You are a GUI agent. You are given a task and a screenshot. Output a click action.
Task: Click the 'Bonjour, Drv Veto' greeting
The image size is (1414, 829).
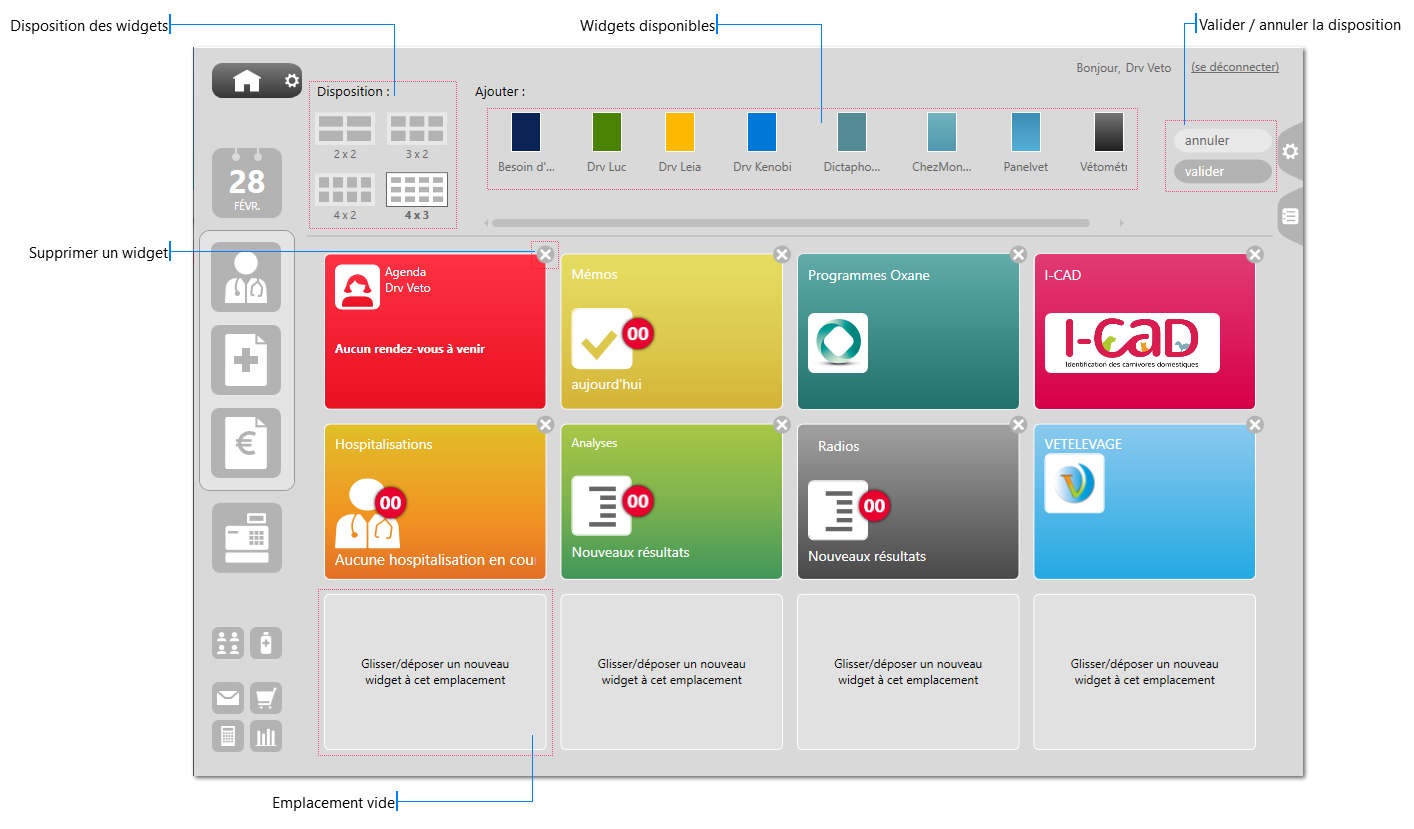click(1123, 68)
